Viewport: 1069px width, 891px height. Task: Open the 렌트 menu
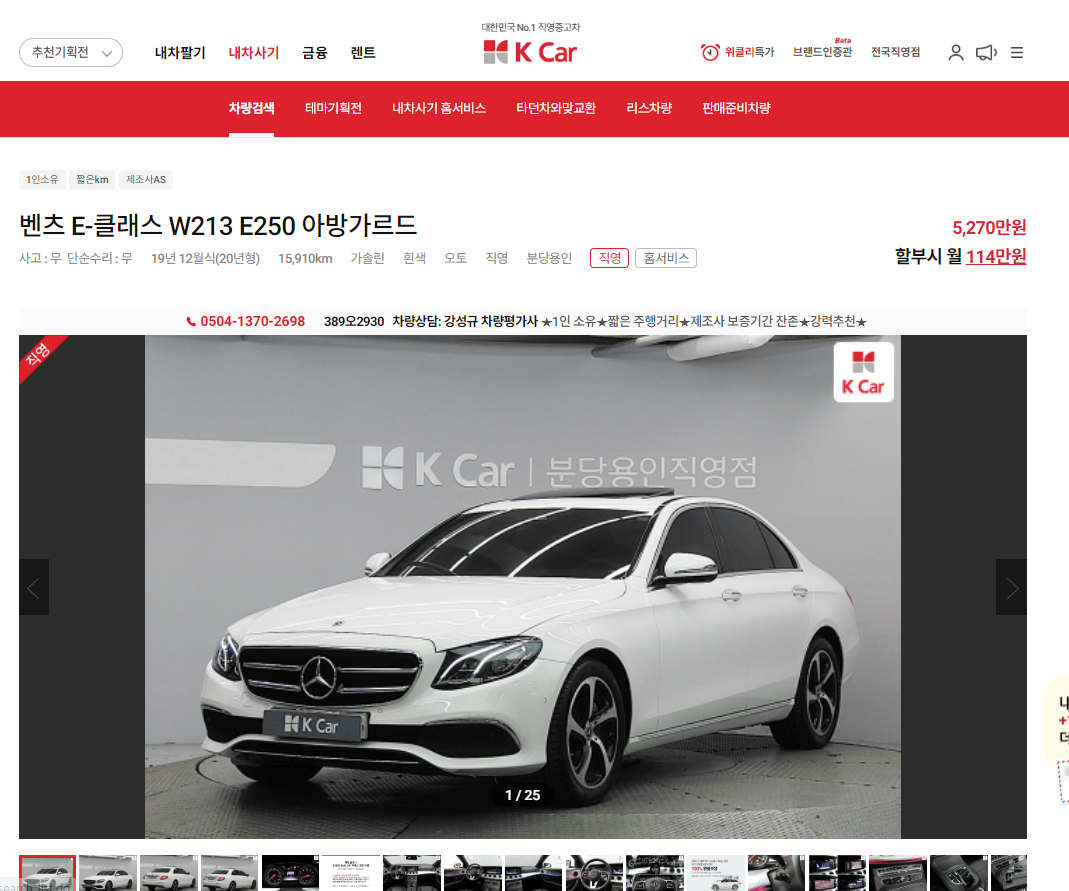tap(363, 52)
